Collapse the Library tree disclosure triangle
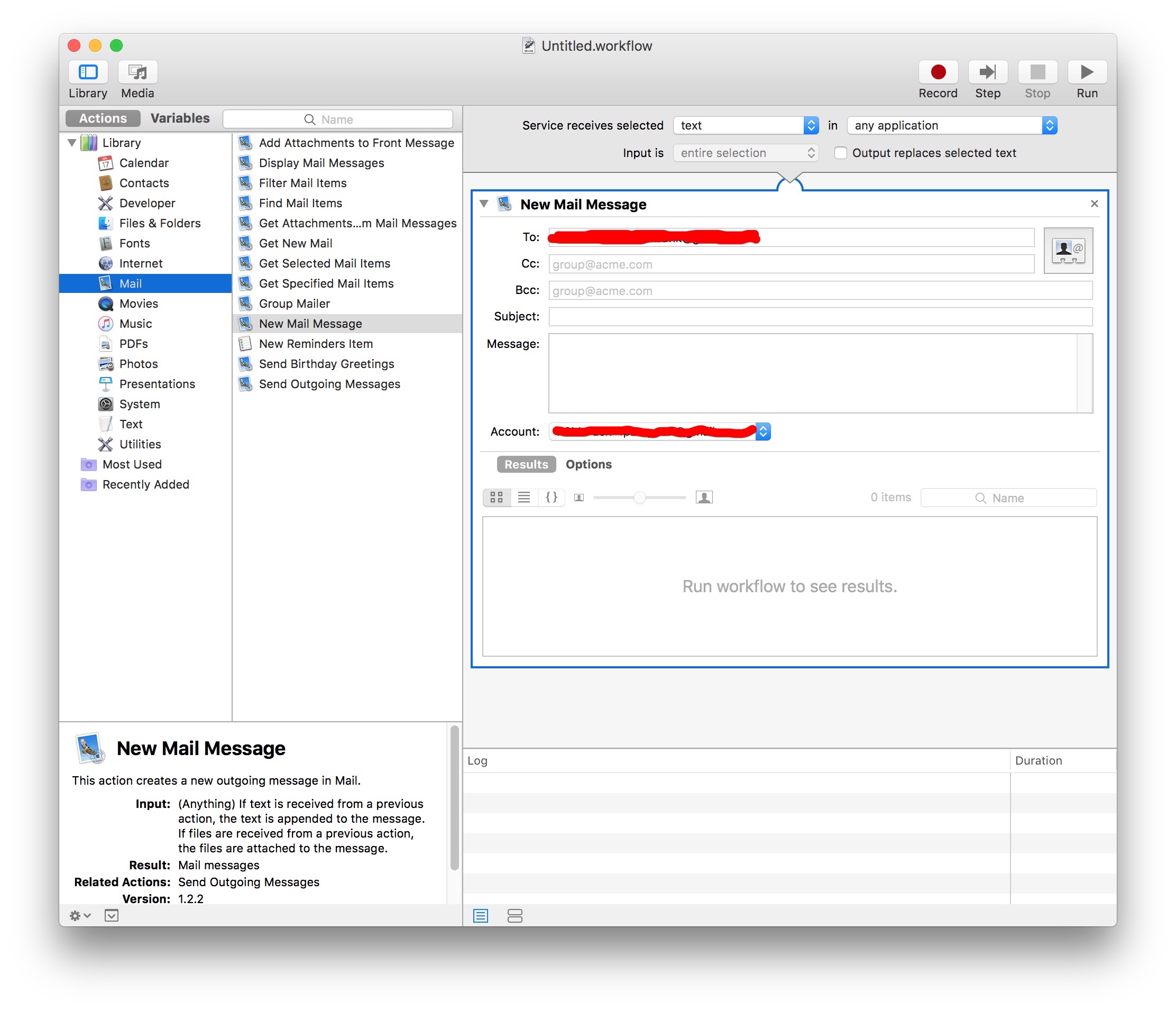Screen dimensions: 1176x1011 [72, 142]
